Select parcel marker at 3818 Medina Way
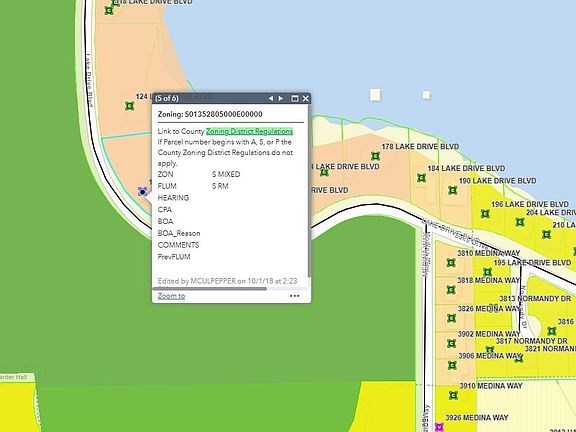Viewport: 576px width, 432px height. (x=451, y=290)
